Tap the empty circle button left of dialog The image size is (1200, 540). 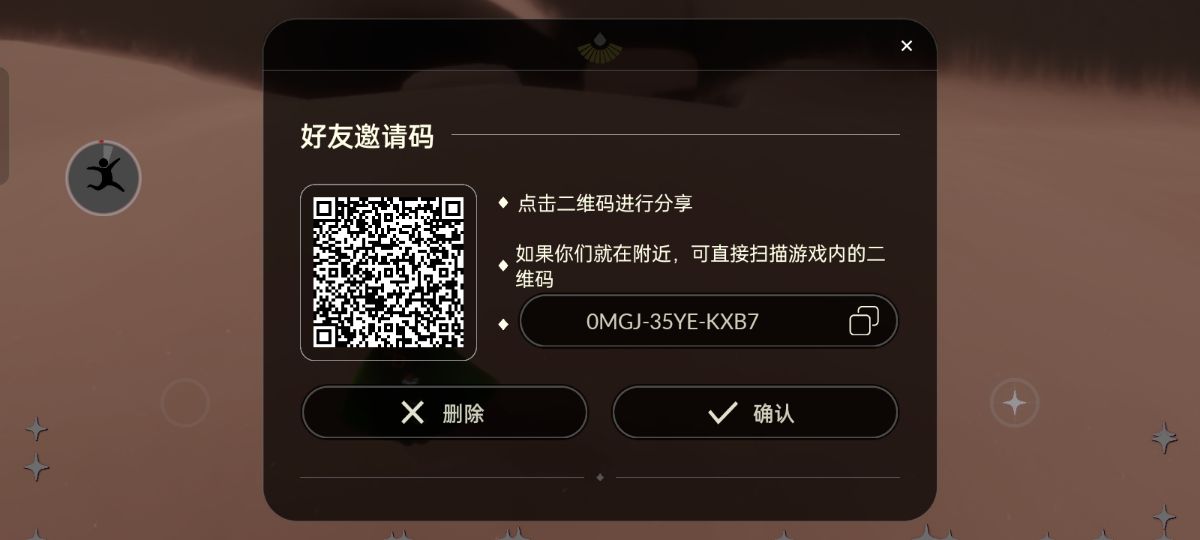185,403
